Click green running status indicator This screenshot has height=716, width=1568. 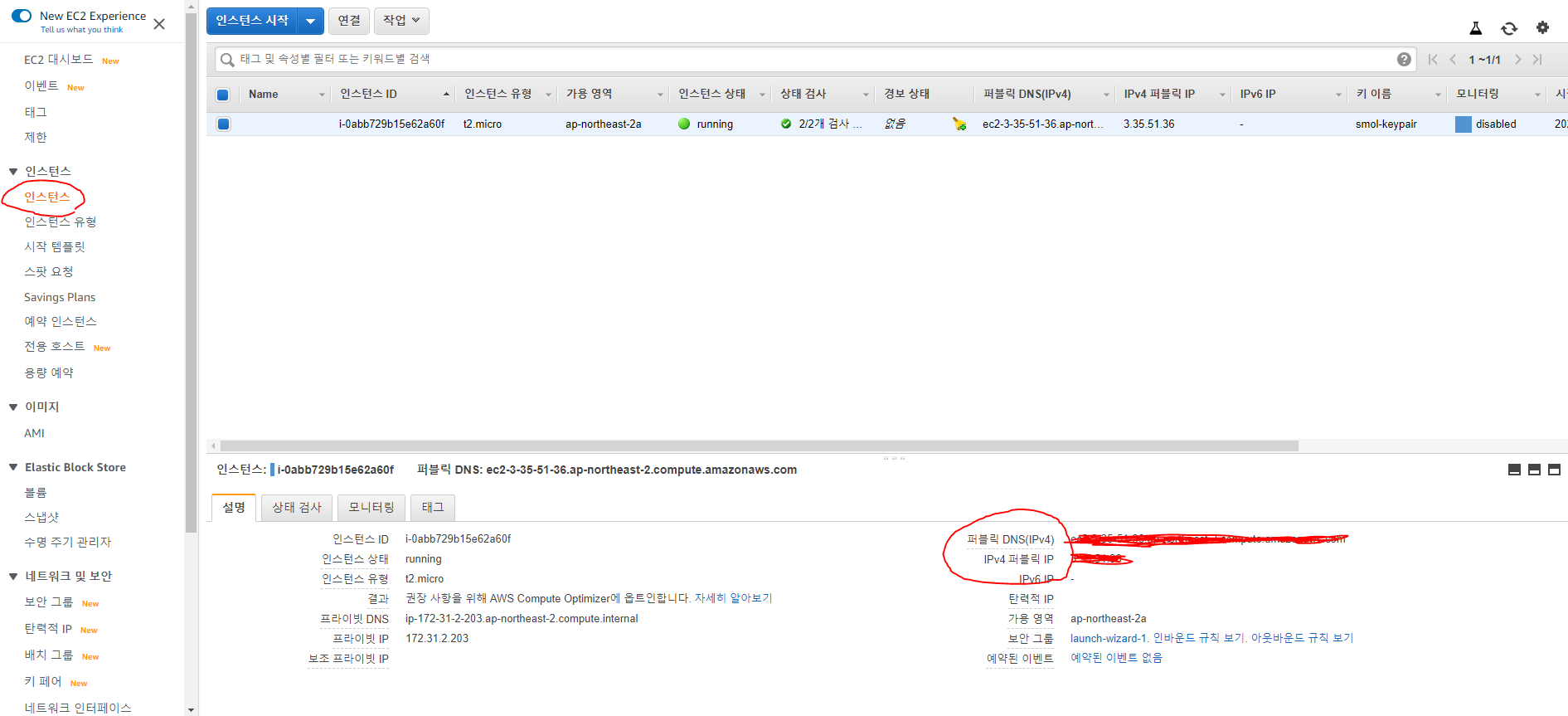point(684,124)
